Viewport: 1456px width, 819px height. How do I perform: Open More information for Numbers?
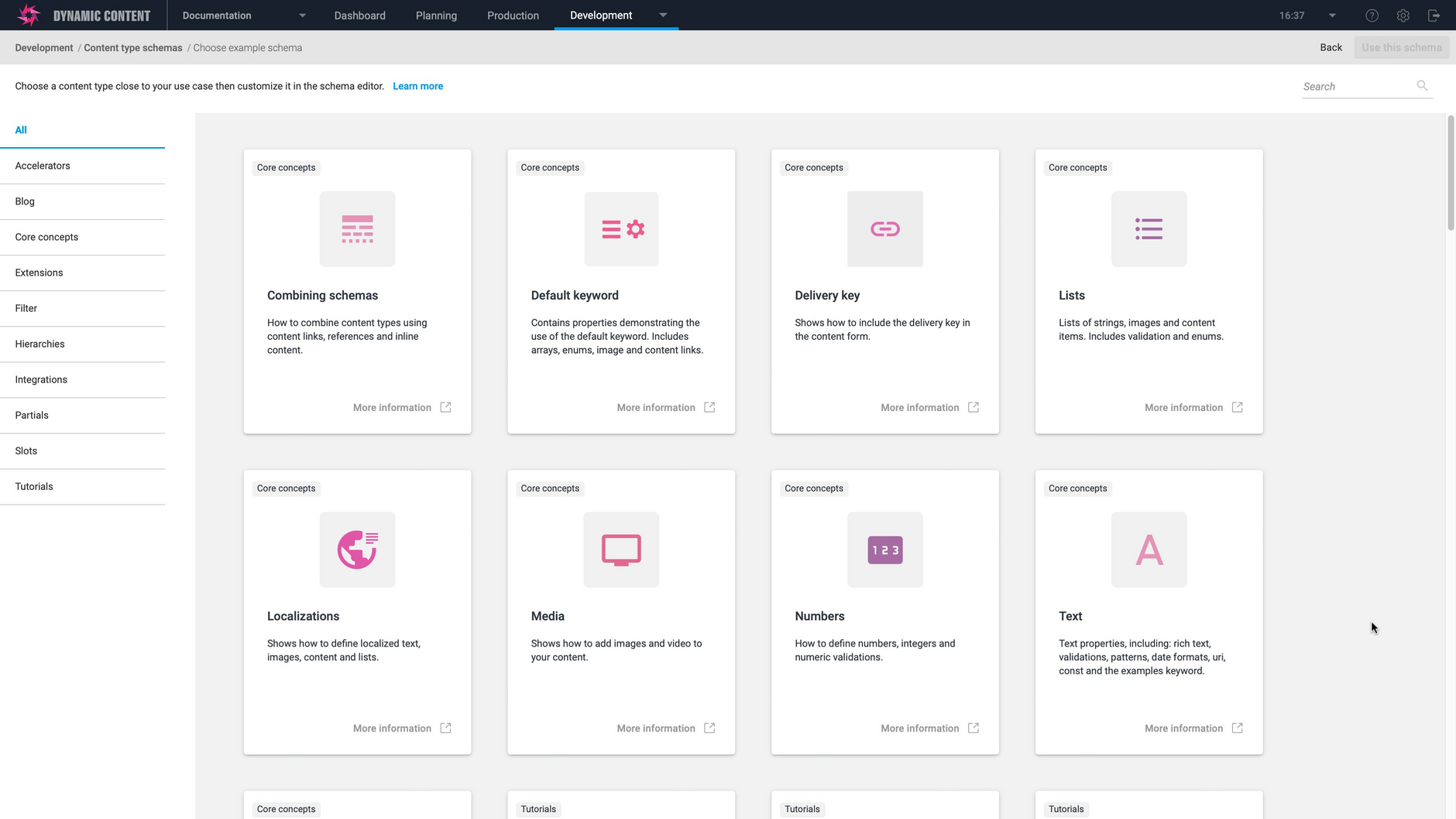pos(920,728)
